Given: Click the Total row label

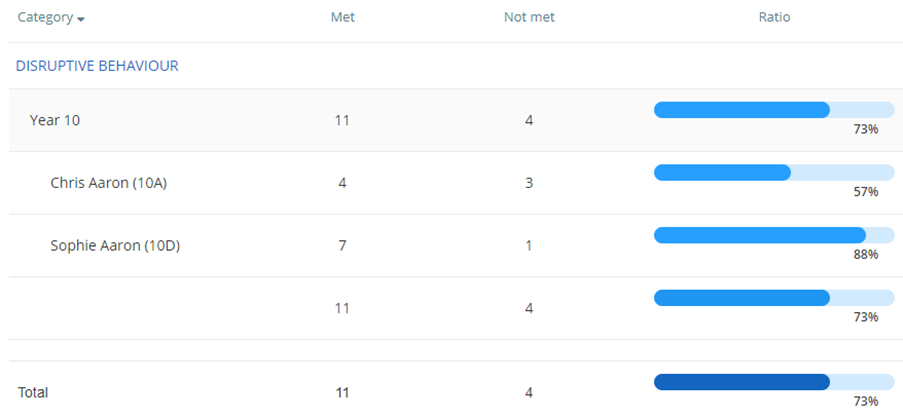Looking at the screenshot, I should [33, 393].
